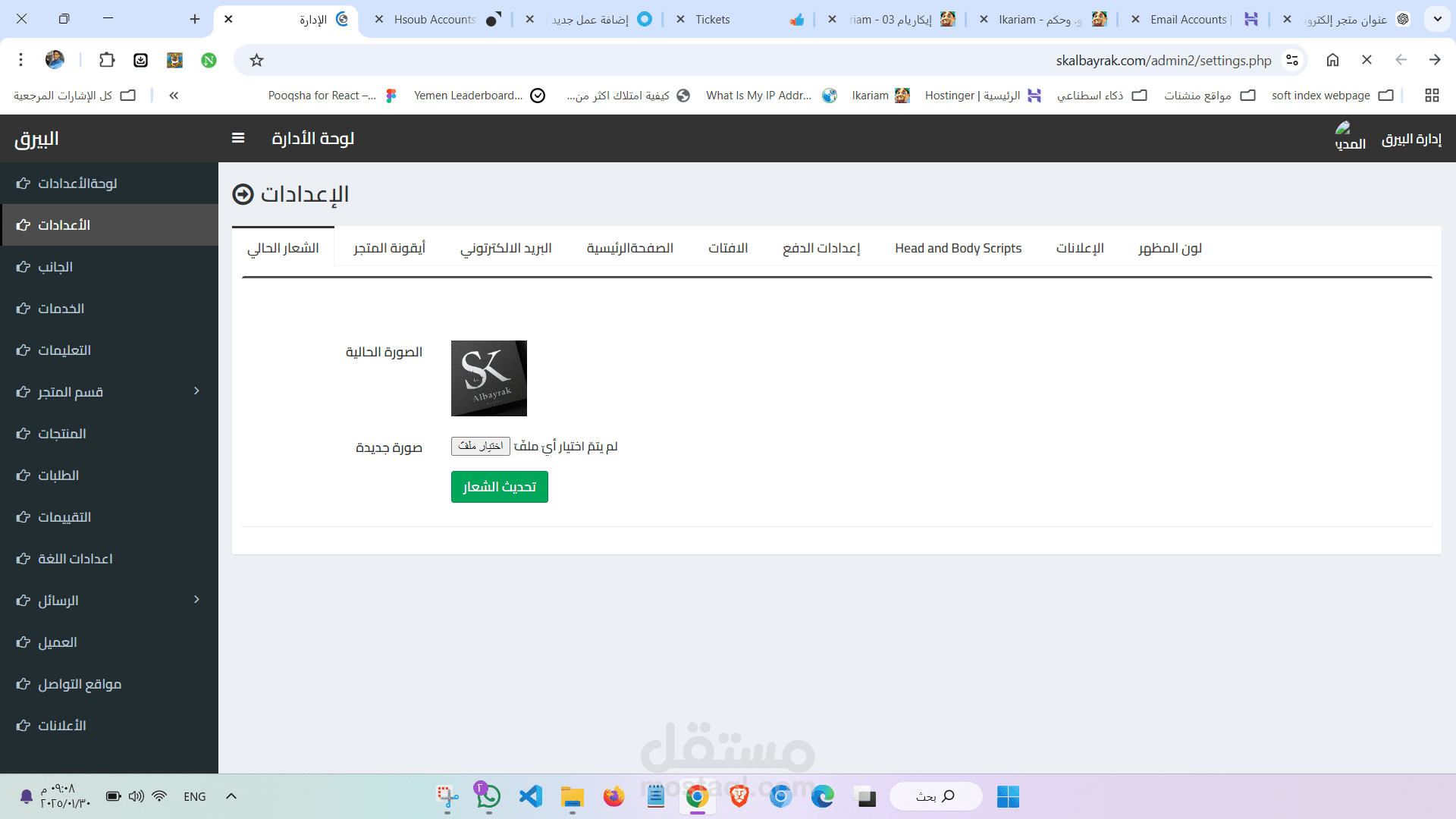Expand the الرسائل sidebar submenu
1456x819 pixels.
pyautogui.click(x=196, y=600)
